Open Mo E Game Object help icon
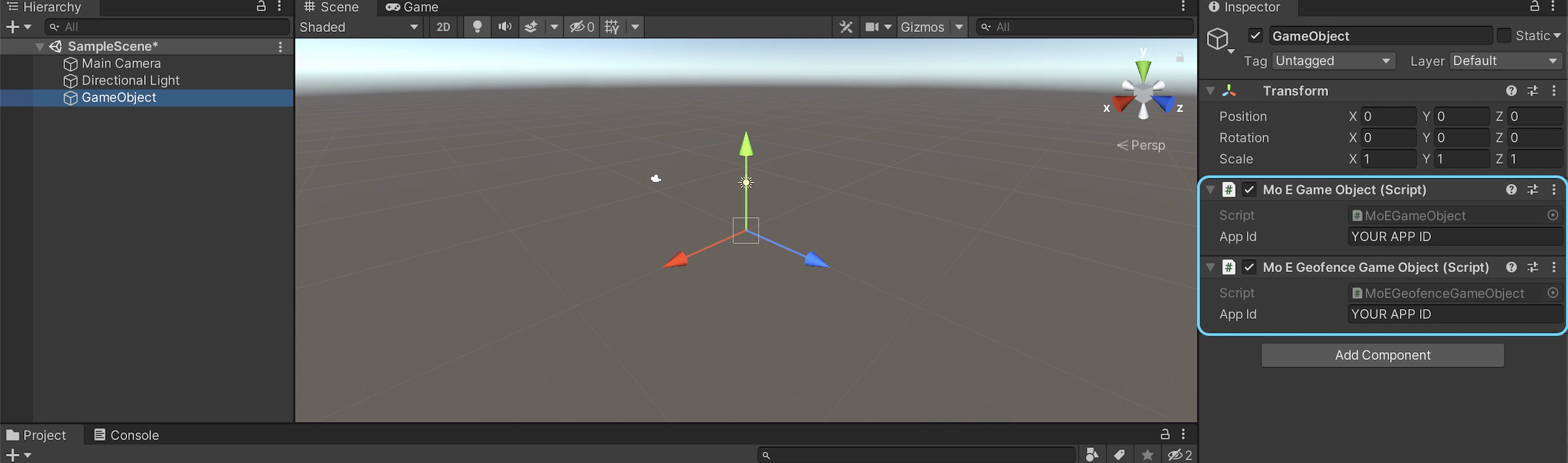The width and height of the screenshot is (1568, 463). pos(1511,190)
